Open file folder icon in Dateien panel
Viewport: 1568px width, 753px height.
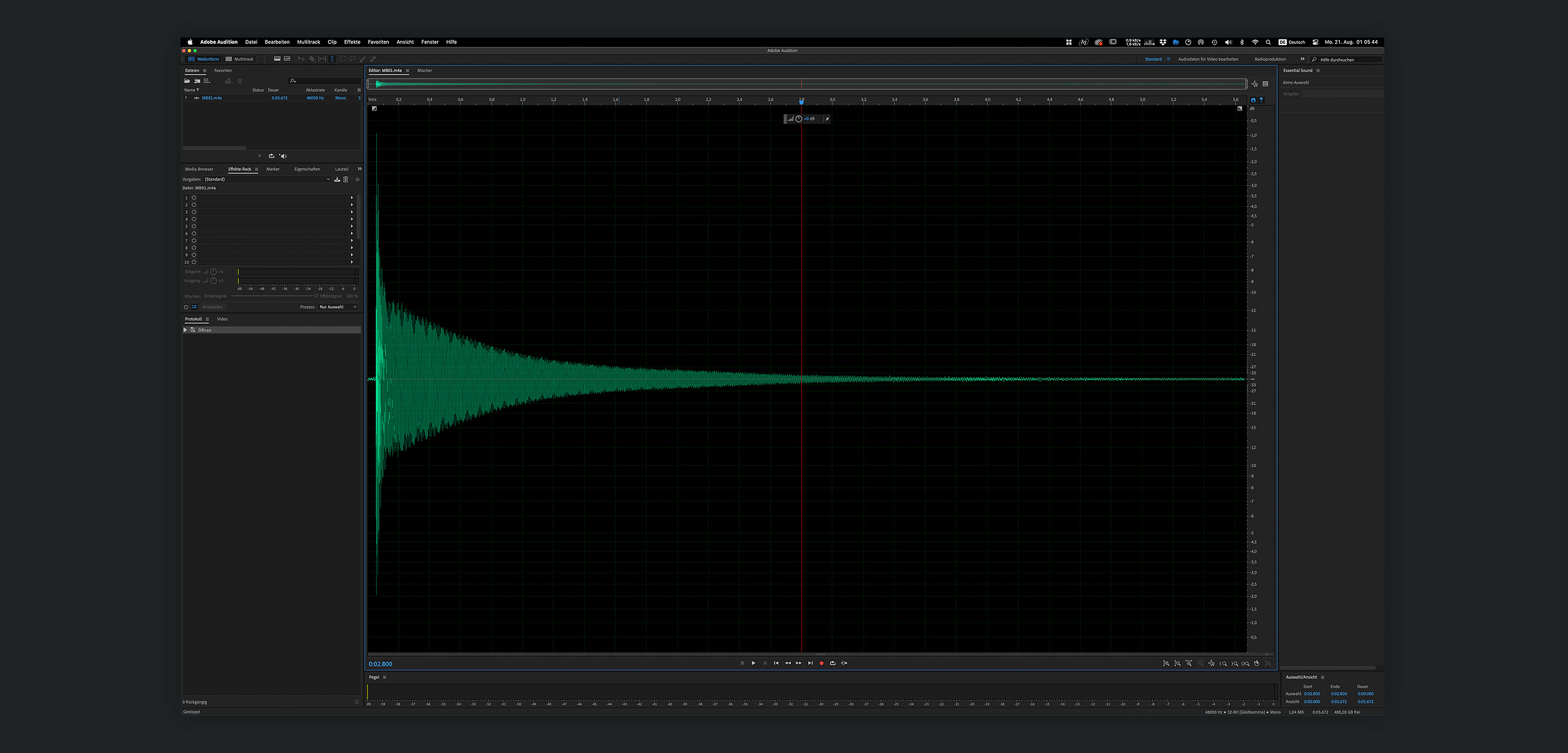coord(187,81)
